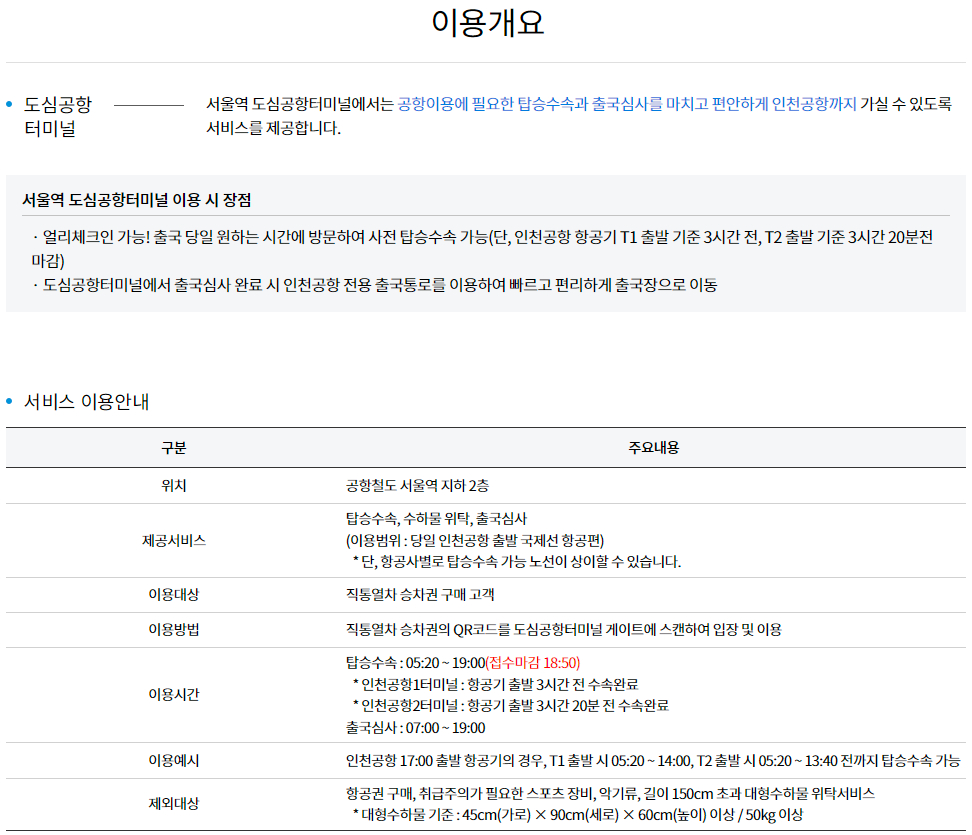
Task: Click 직통열차 승차권 구매 고객 cell
Action: tap(420, 594)
